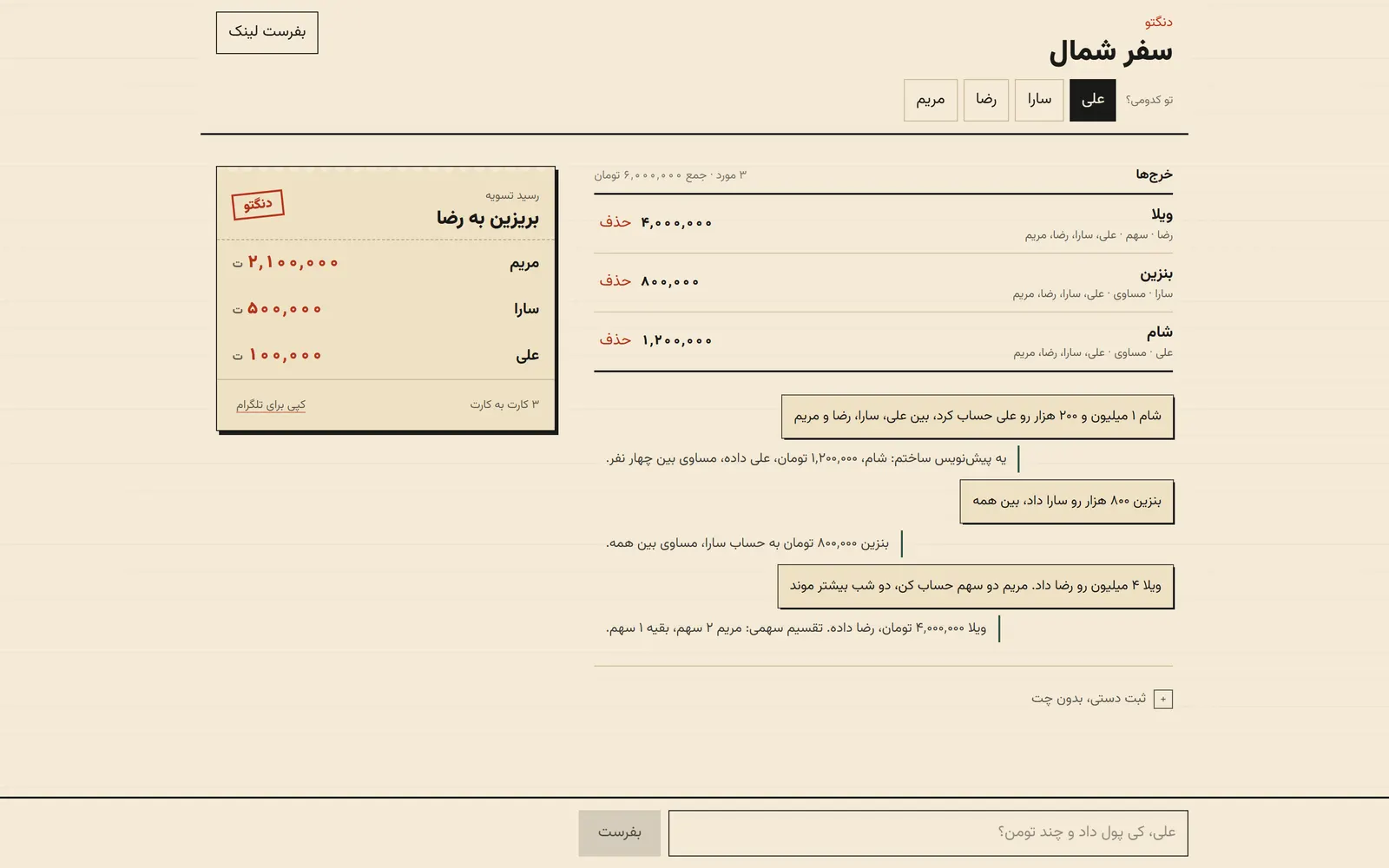Expand the manual entry plus icon
This screenshot has height=868, width=1389.
1163,699
